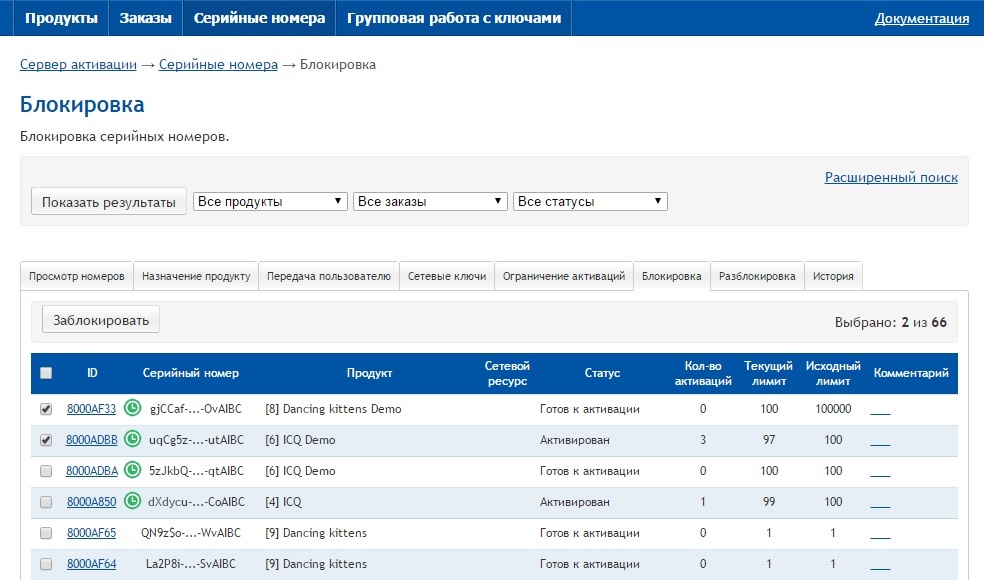Click the 'Показать результаты' button
This screenshot has height=580, width=984.
coord(109,201)
